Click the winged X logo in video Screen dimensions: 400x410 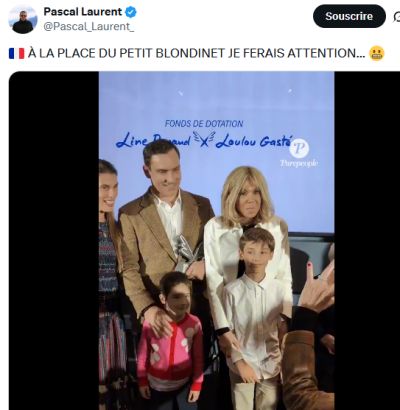204,138
